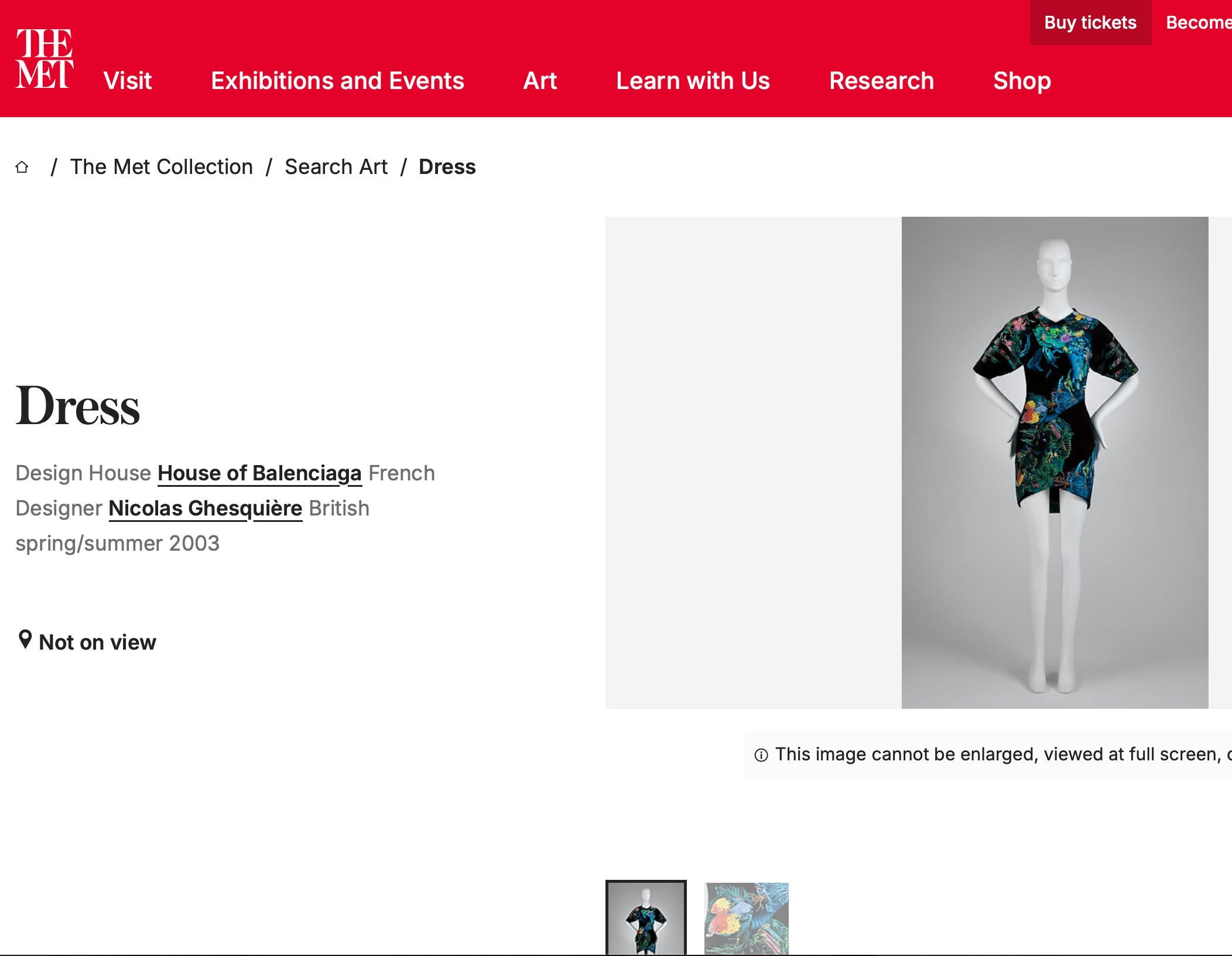Screen dimensions: 1232x956
Task: Open the Art menu
Action: (540, 81)
